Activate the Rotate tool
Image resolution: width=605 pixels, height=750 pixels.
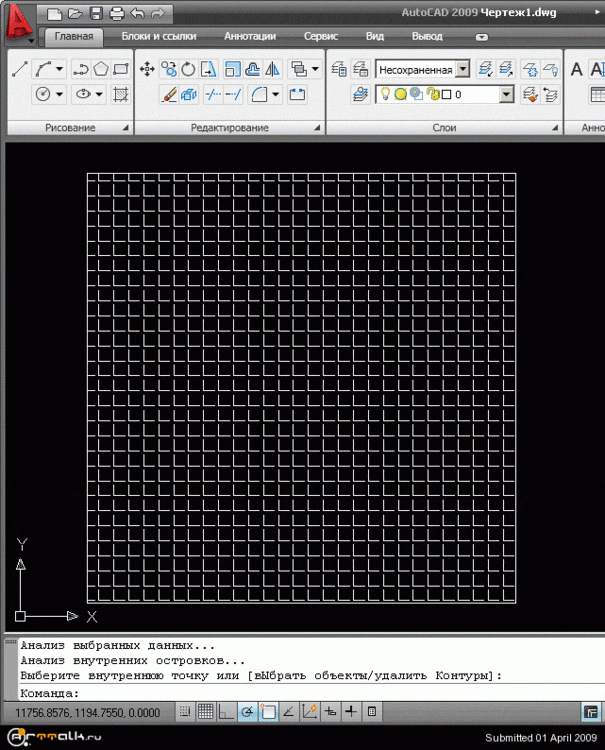point(188,69)
